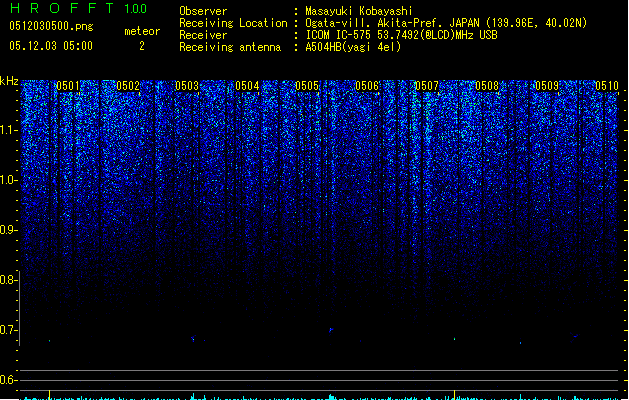Click the 'Receiving antenna' field label
Image resolution: width=629 pixels, height=400 pixels.
(x=230, y=47)
